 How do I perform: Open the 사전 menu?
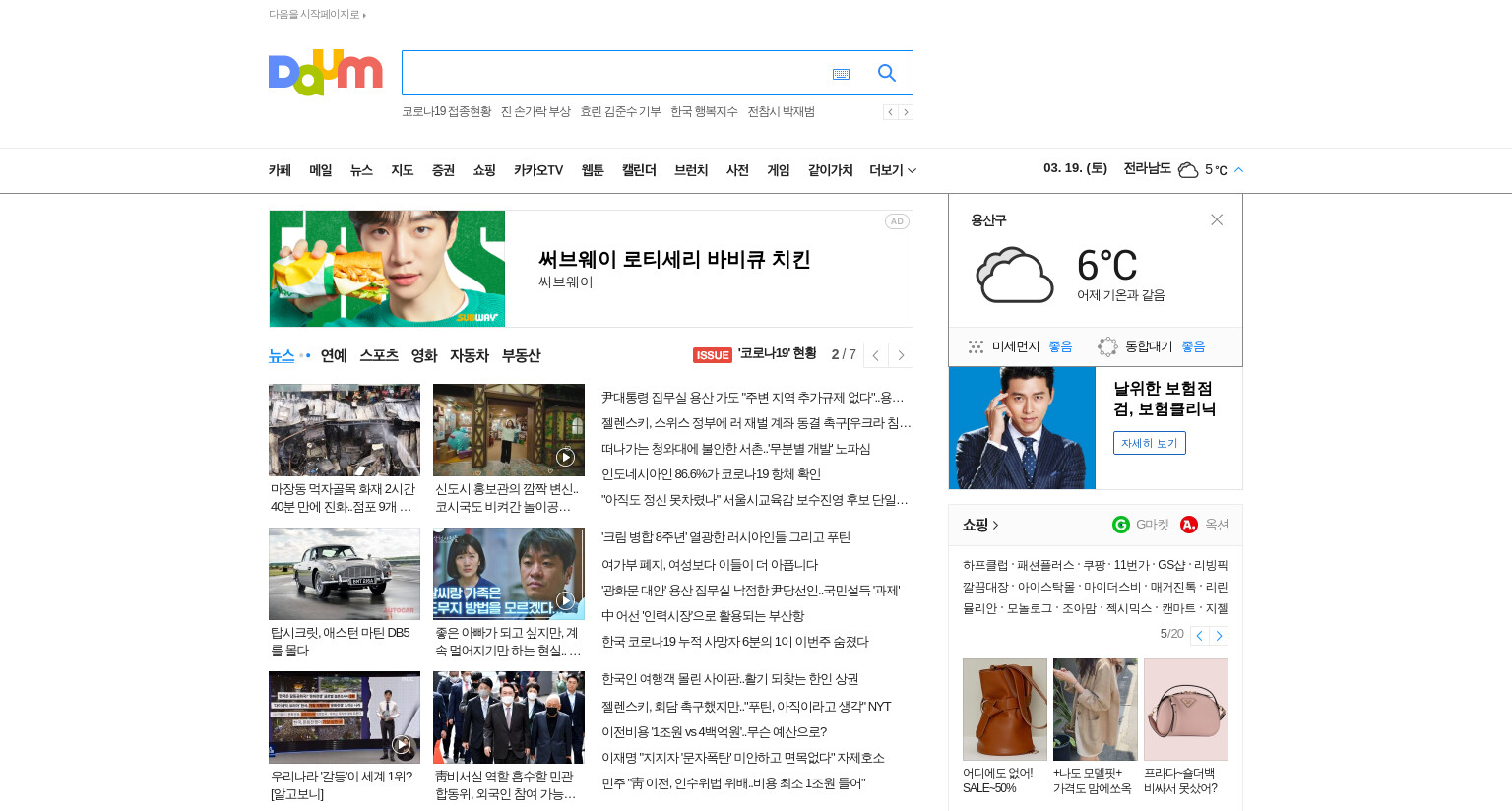(737, 170)
